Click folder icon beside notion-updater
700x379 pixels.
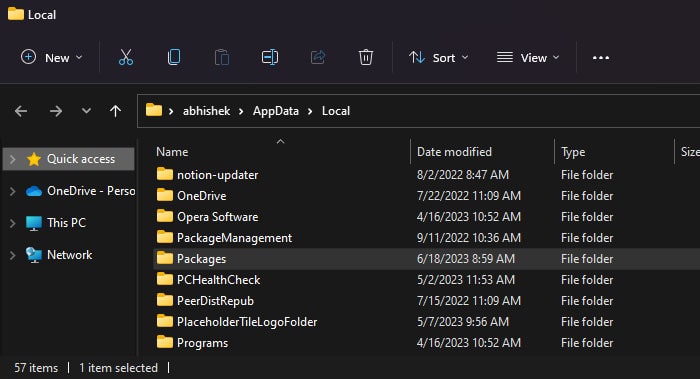click(165, 174)
